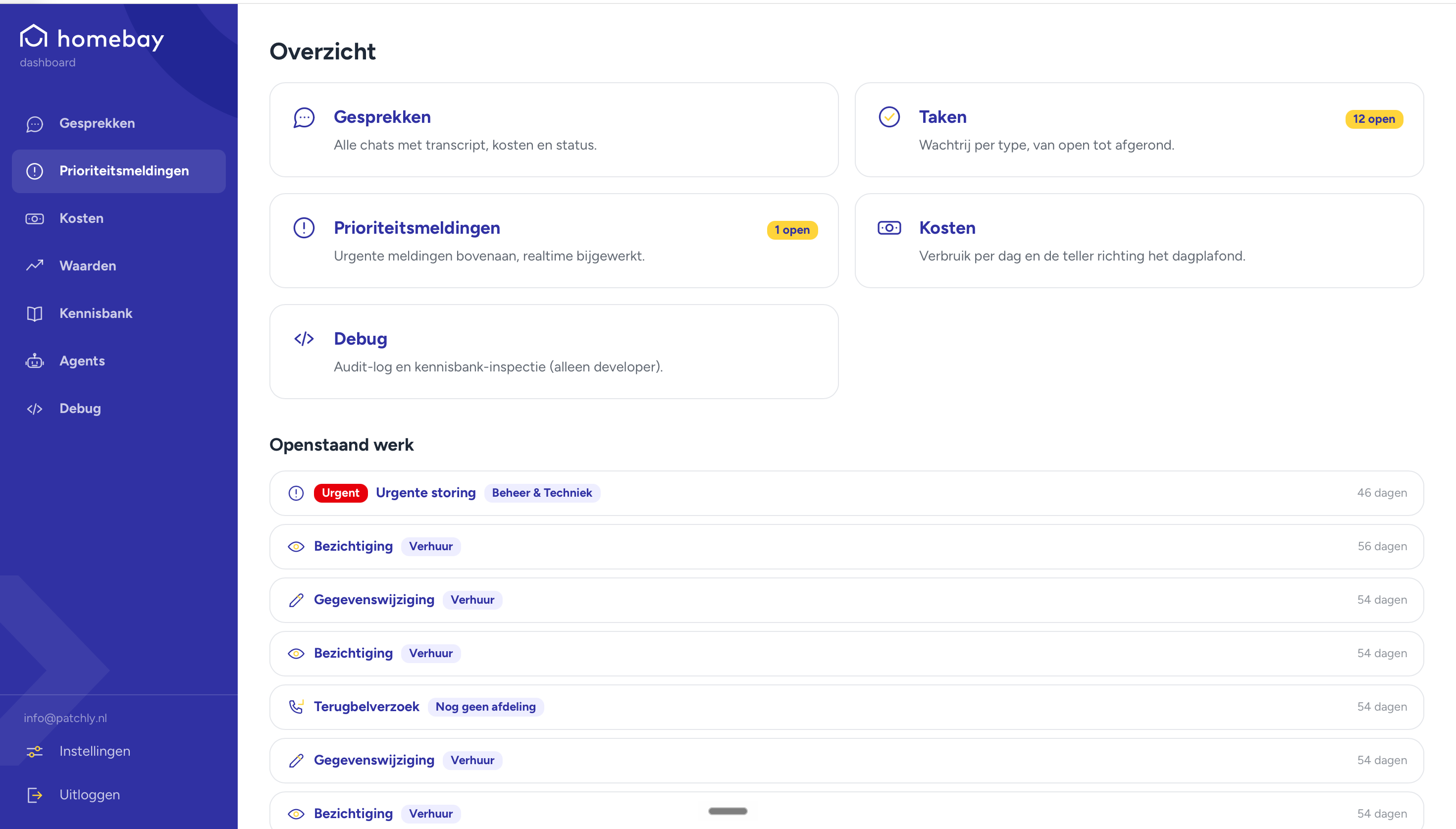Viewport: 1456px width, 829px height.
Task: Select Prioriteitsmeldingen in the sidebar menu
Action: point(119,171)
